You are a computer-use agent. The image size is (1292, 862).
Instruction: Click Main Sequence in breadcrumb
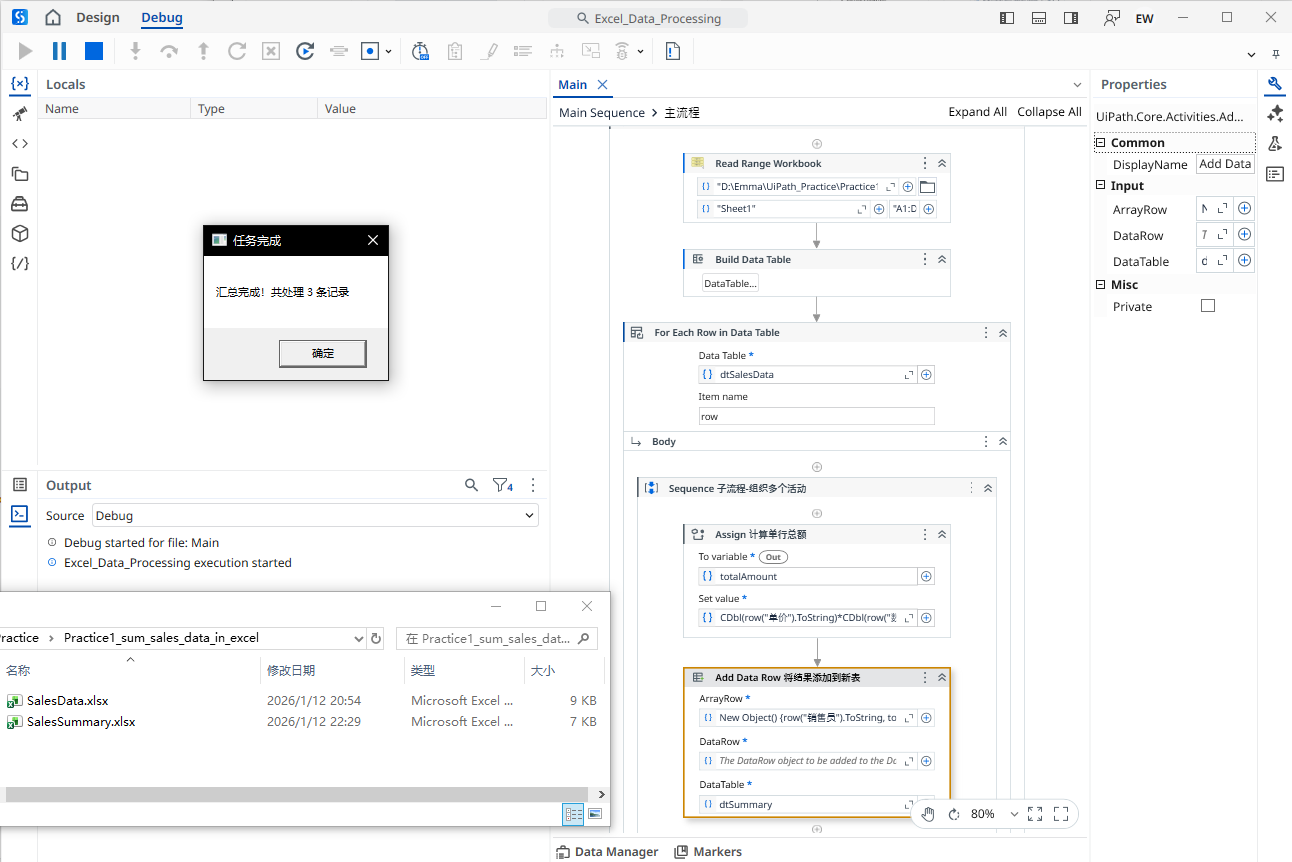tap(602, 113)
